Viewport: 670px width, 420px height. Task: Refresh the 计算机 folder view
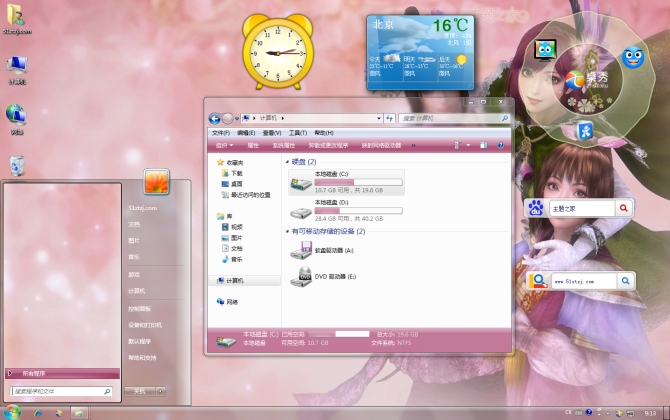(x=389, y=118)
